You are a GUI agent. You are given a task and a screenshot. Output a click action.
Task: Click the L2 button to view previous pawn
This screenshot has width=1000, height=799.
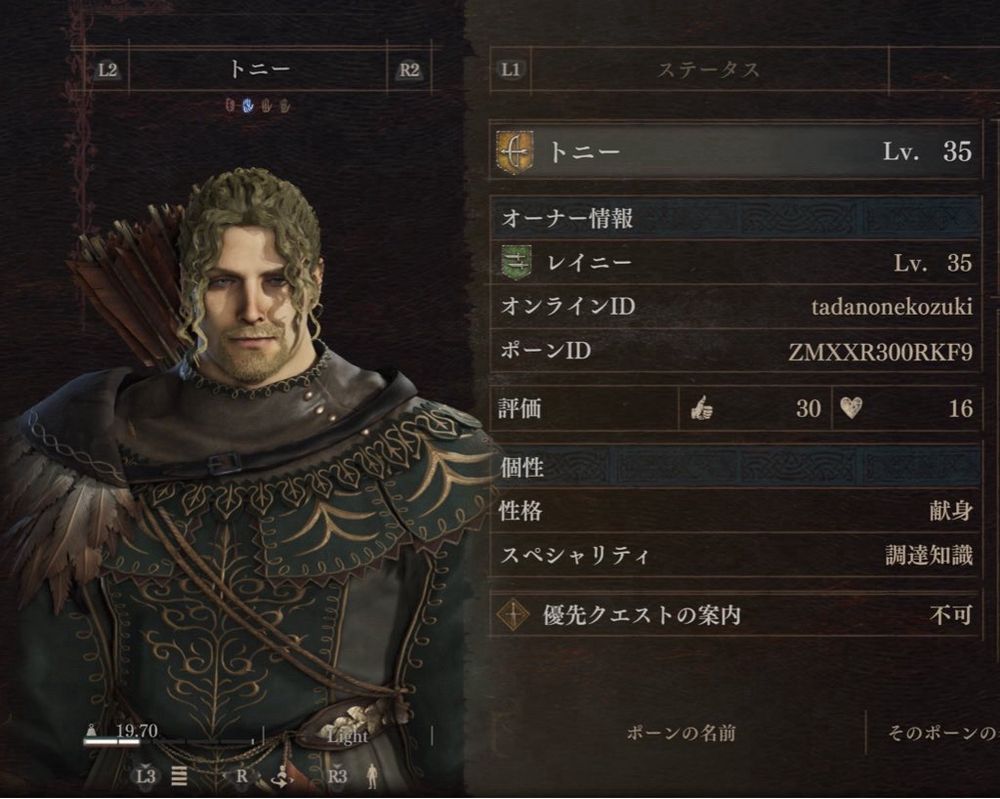(108, 70)
